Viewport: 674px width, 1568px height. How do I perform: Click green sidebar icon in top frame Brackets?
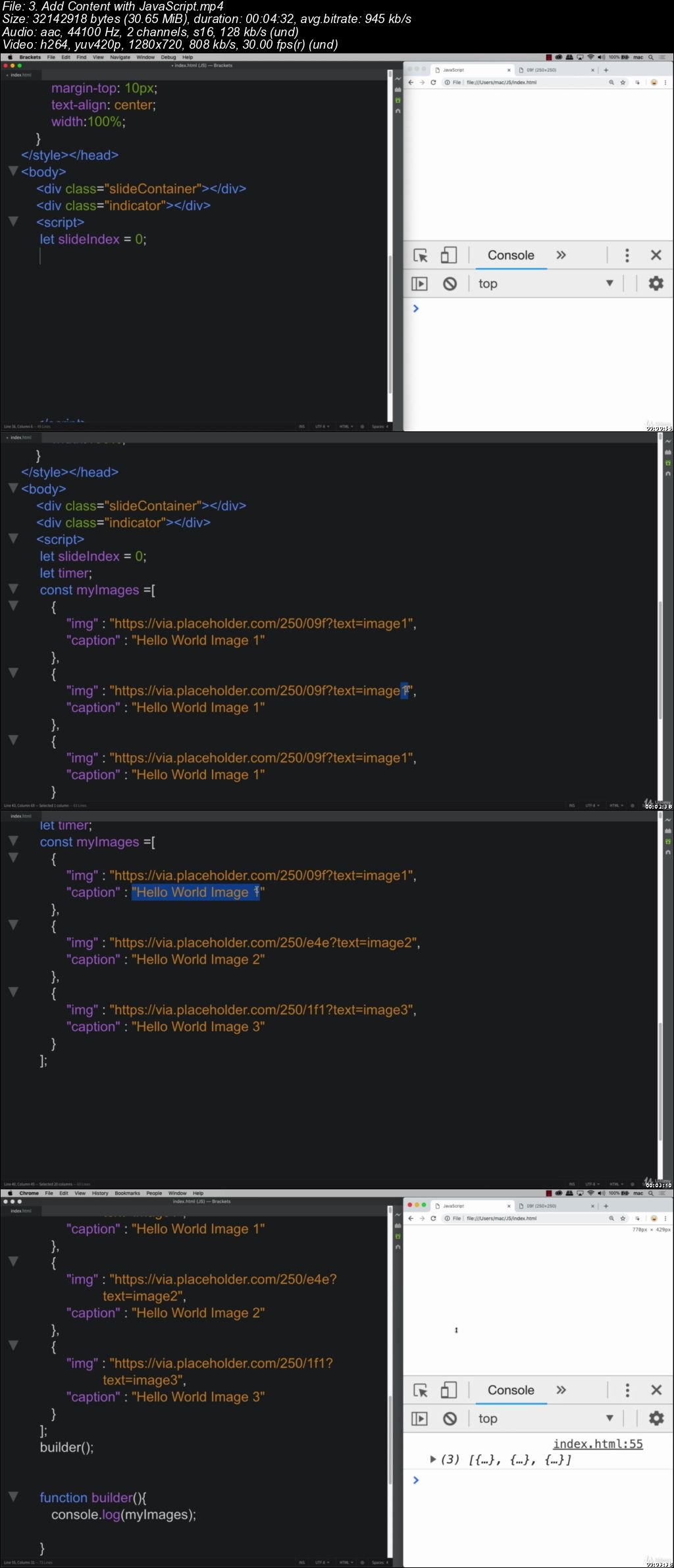coord(398,100)
